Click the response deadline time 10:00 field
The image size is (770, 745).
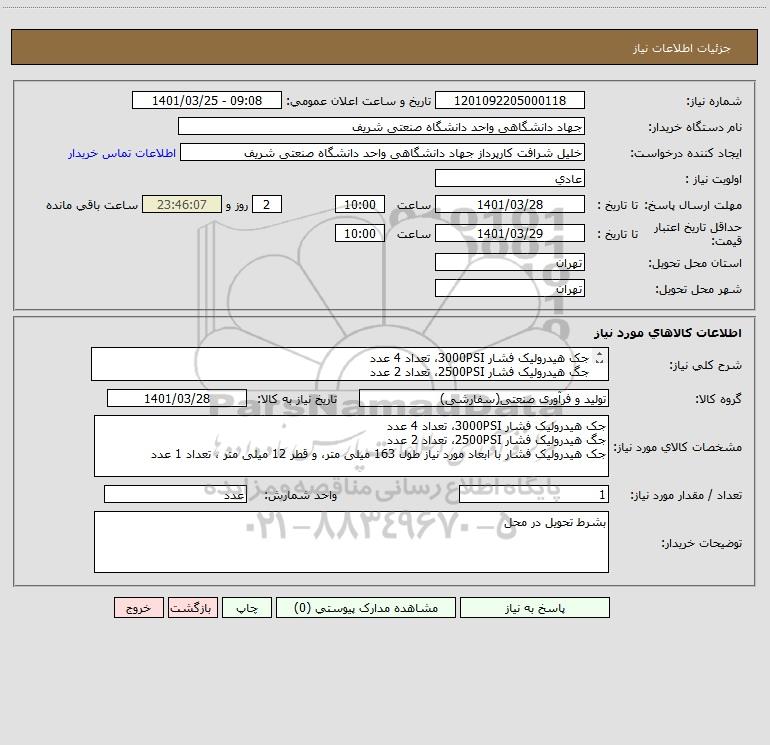click(359, 204)
